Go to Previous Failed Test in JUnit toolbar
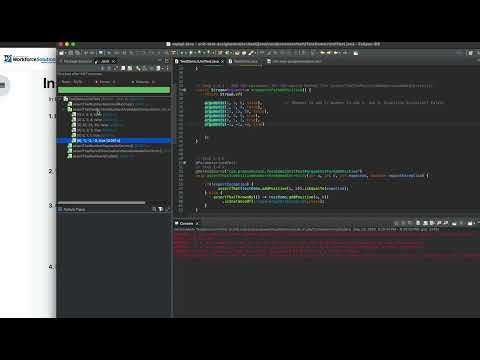 click(109, 68)
